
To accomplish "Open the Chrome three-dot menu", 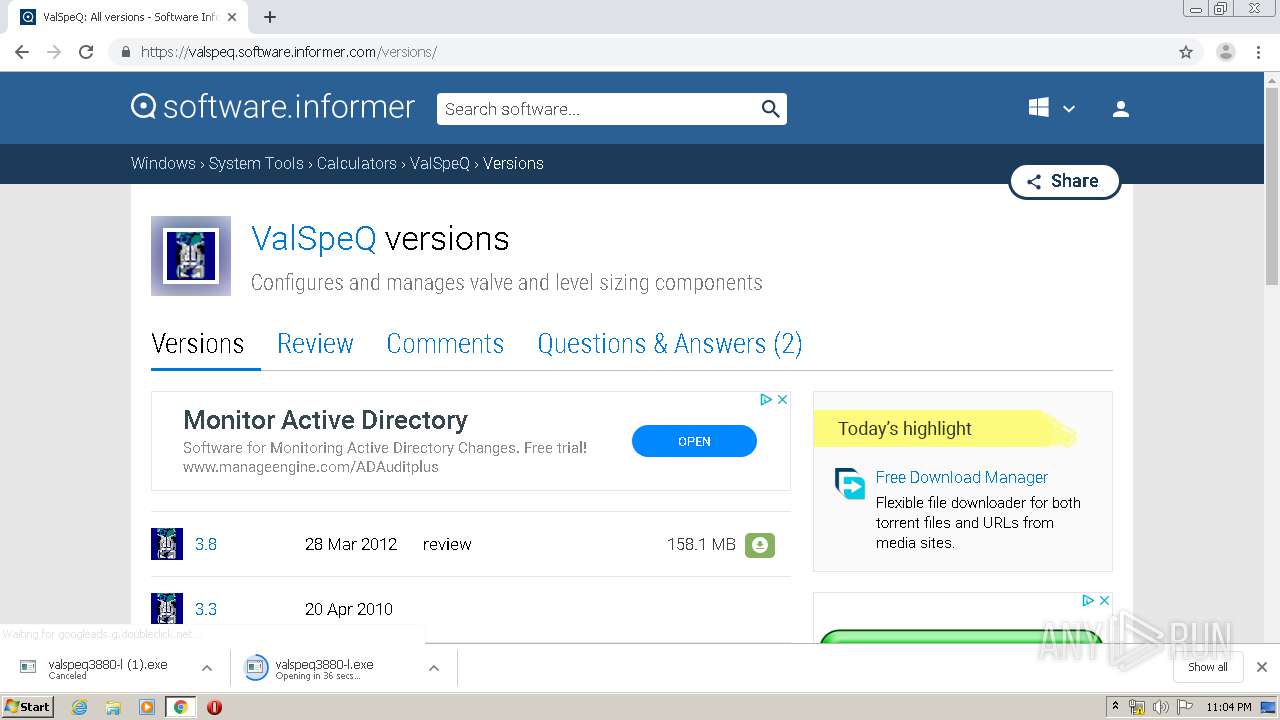I will pyautogui.click(x=1259, y=52).
